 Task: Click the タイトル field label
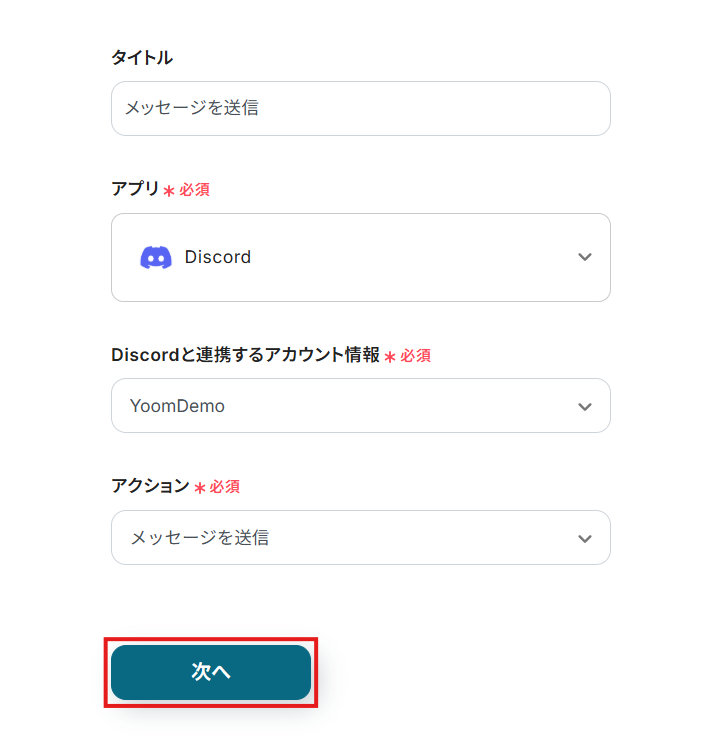(x=142, y=58)
